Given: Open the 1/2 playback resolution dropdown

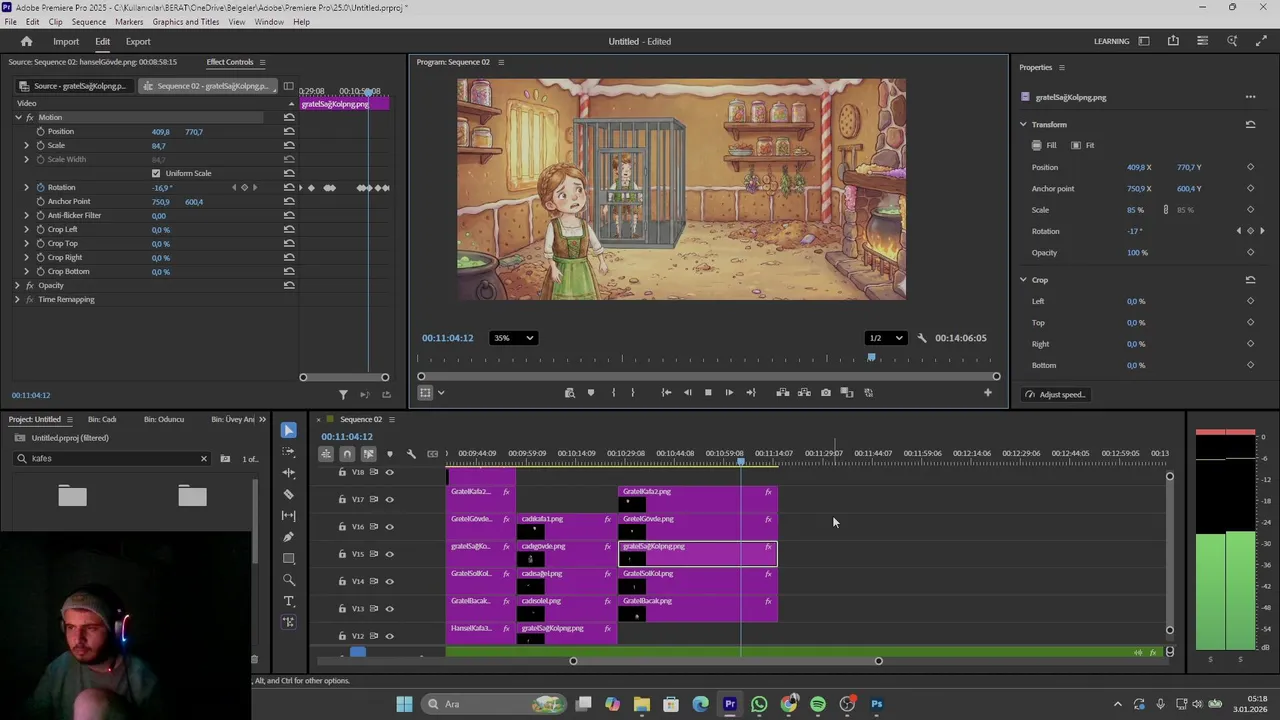Looking at the screenshot, I should pos(885,338).
